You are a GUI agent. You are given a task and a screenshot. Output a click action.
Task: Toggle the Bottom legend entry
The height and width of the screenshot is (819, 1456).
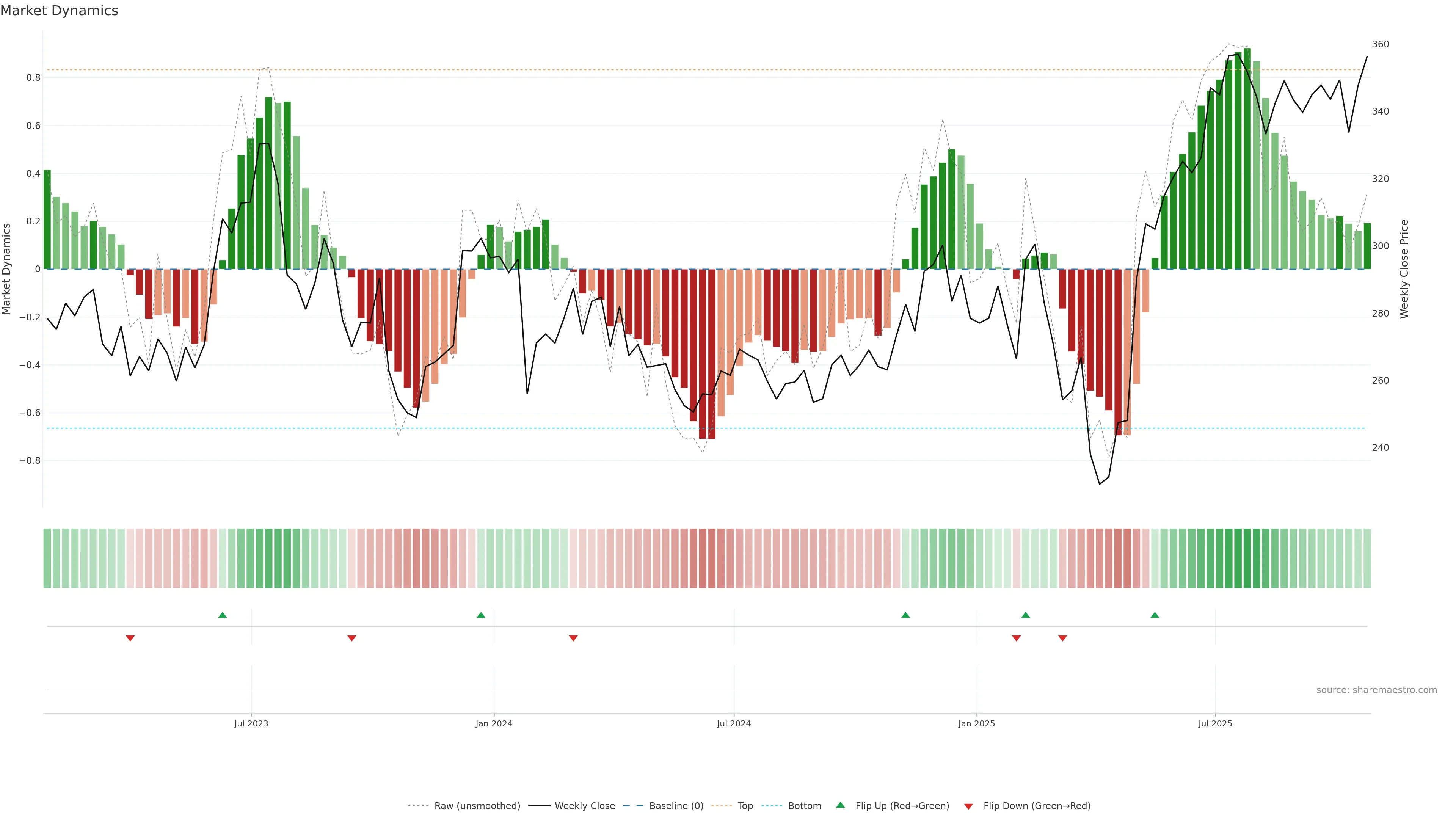(804, 806)
